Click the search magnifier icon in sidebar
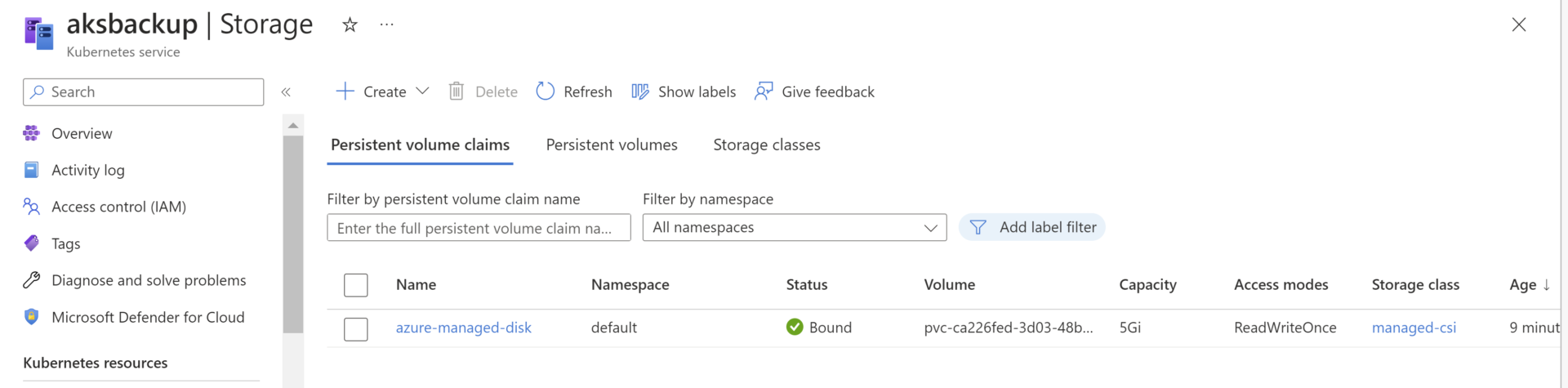 37,92
